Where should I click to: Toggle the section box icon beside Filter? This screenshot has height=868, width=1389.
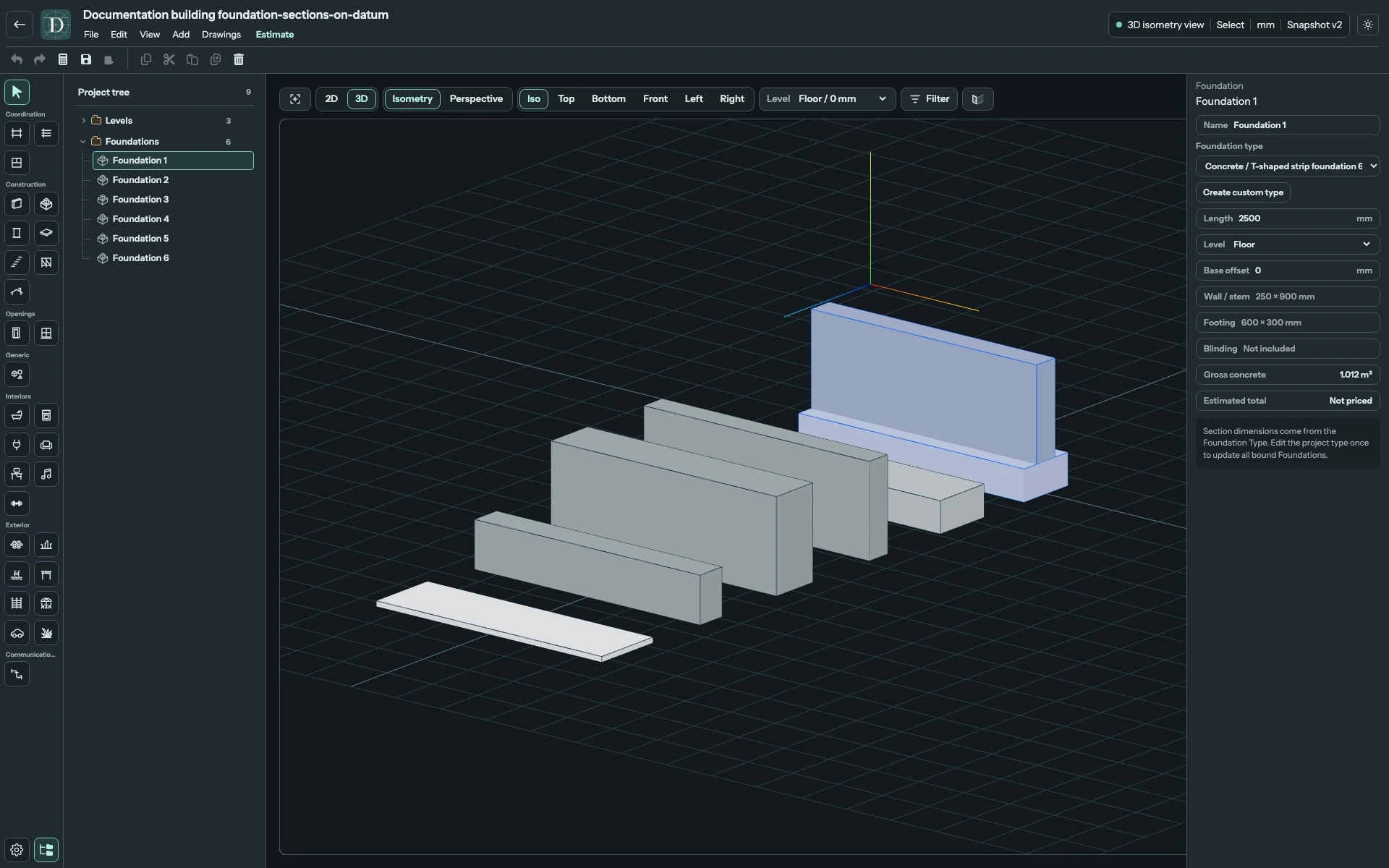977,99
